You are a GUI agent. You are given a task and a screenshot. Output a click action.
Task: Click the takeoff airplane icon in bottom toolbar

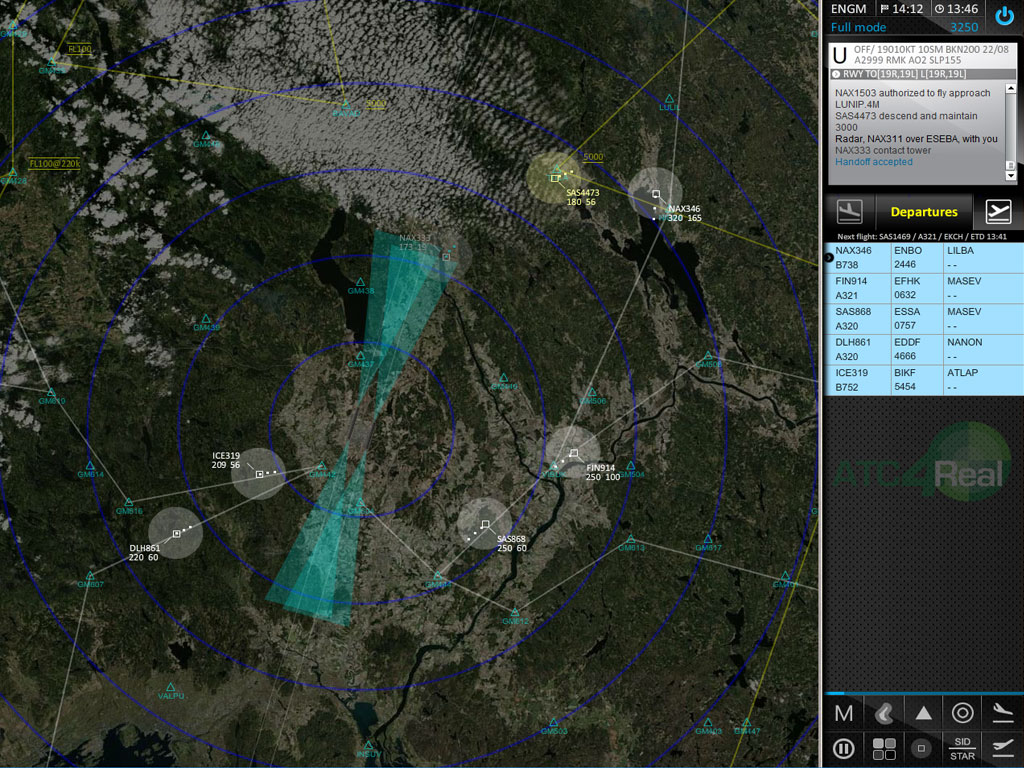(x=1002, y=748)
